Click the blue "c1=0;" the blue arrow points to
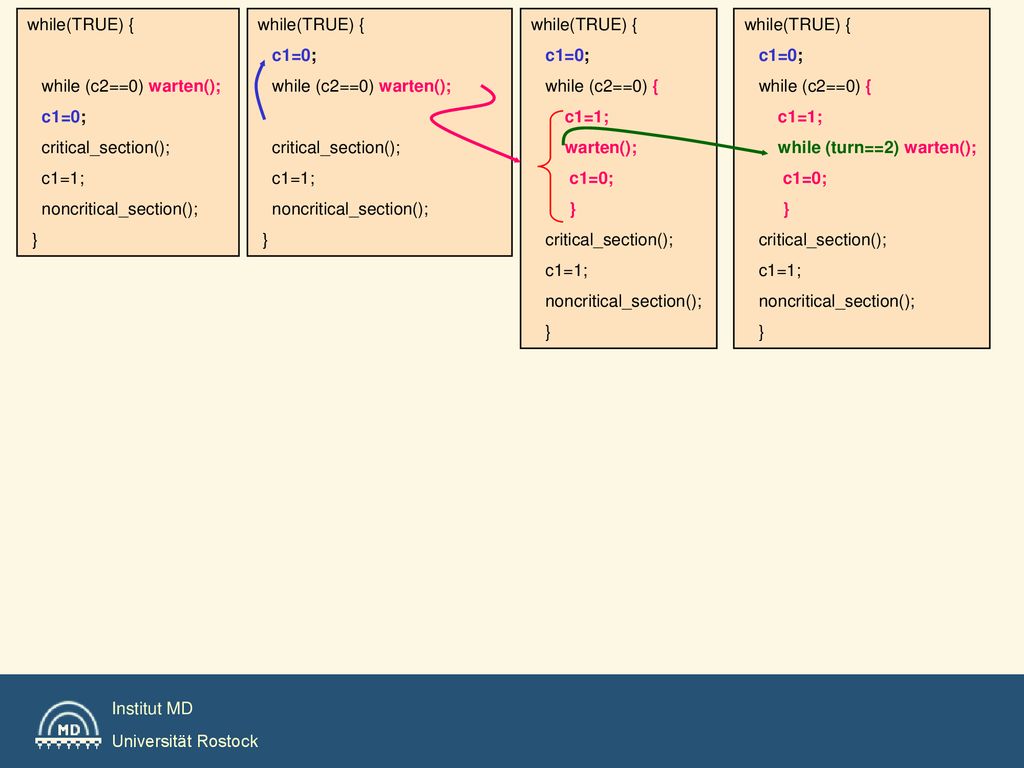The image size is (1024, 768). (x=294, y=56)
